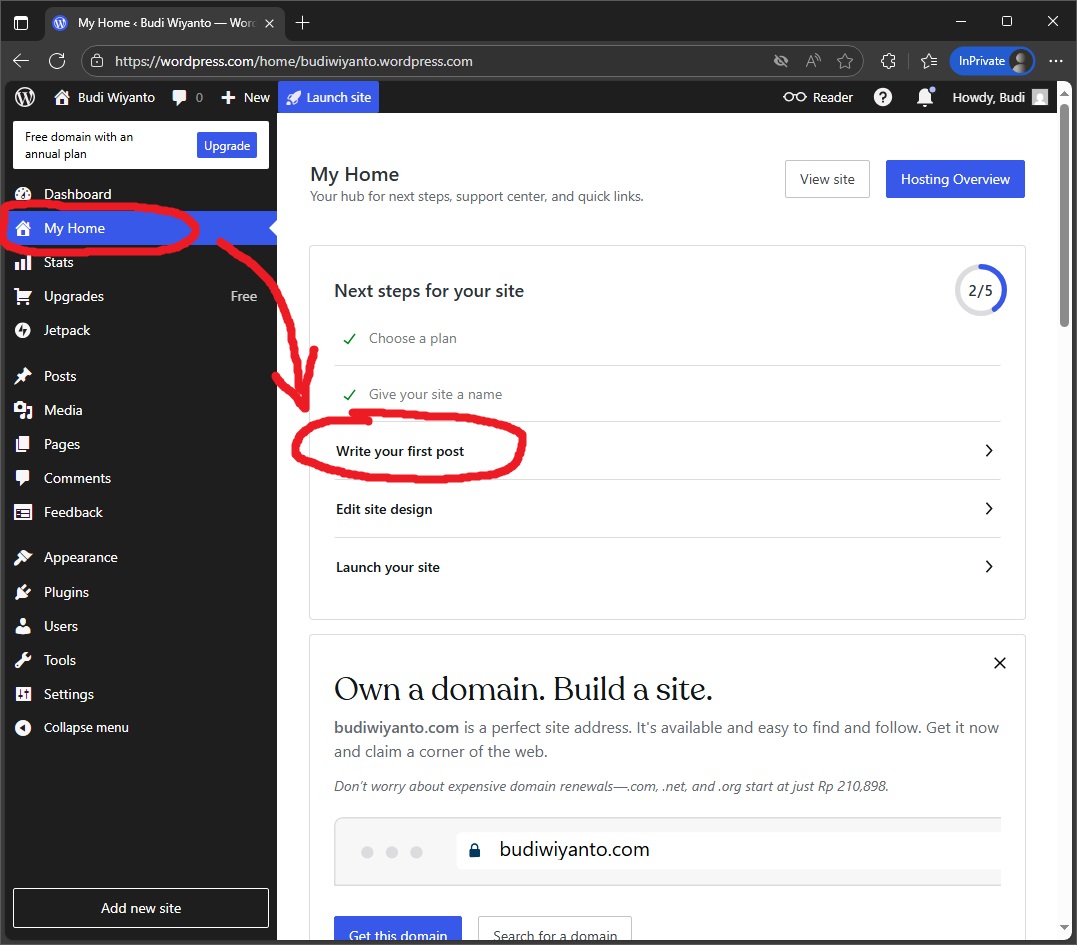Select the My Home browser tab
1077x945 pixels.
tap(165, 23)
